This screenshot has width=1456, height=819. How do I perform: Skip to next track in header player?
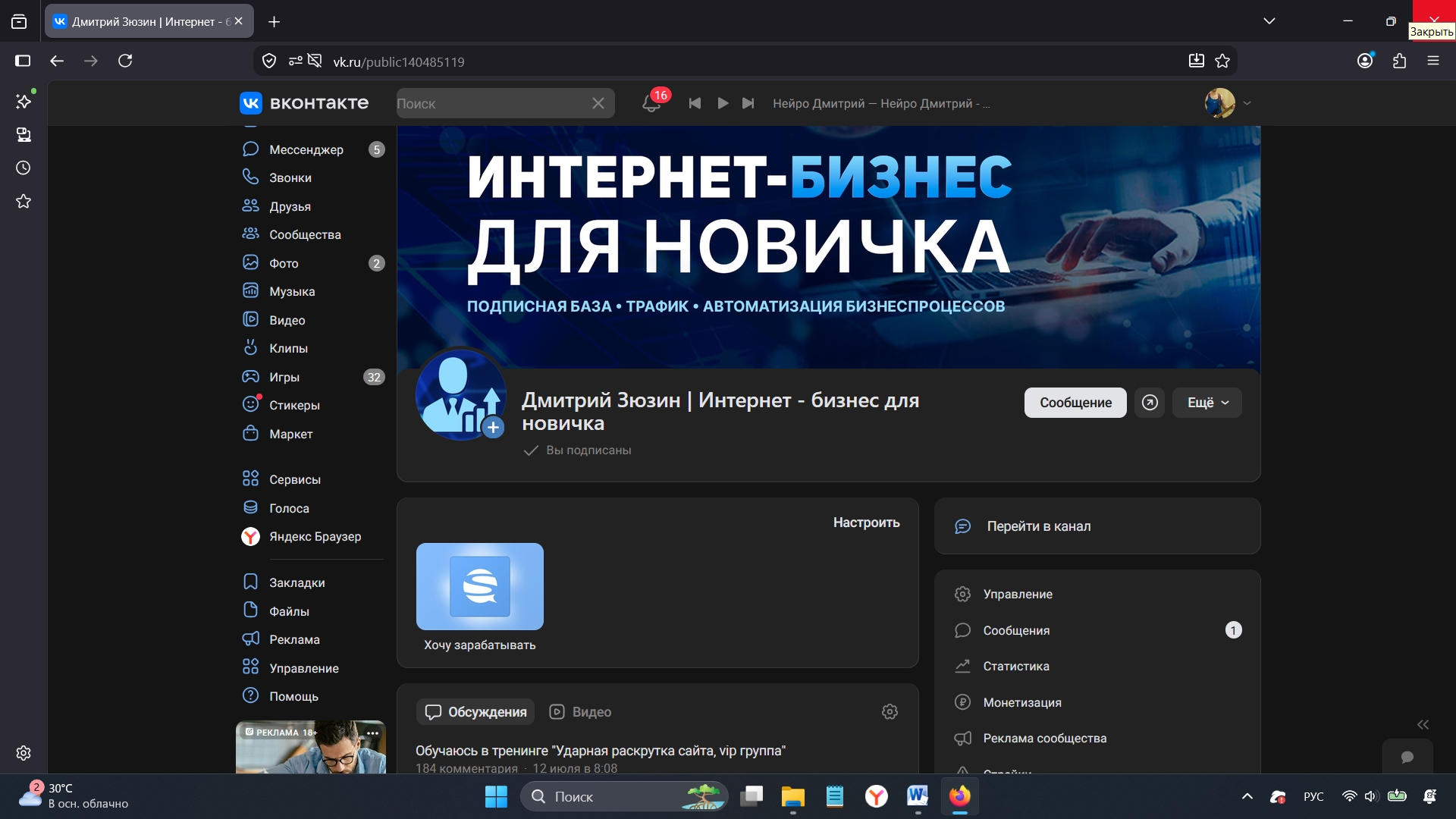748,103
